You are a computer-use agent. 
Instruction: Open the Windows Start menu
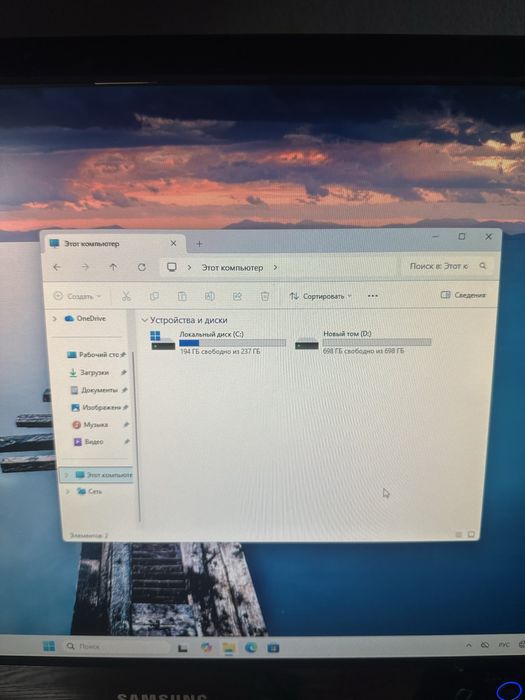tap(49, 646)
